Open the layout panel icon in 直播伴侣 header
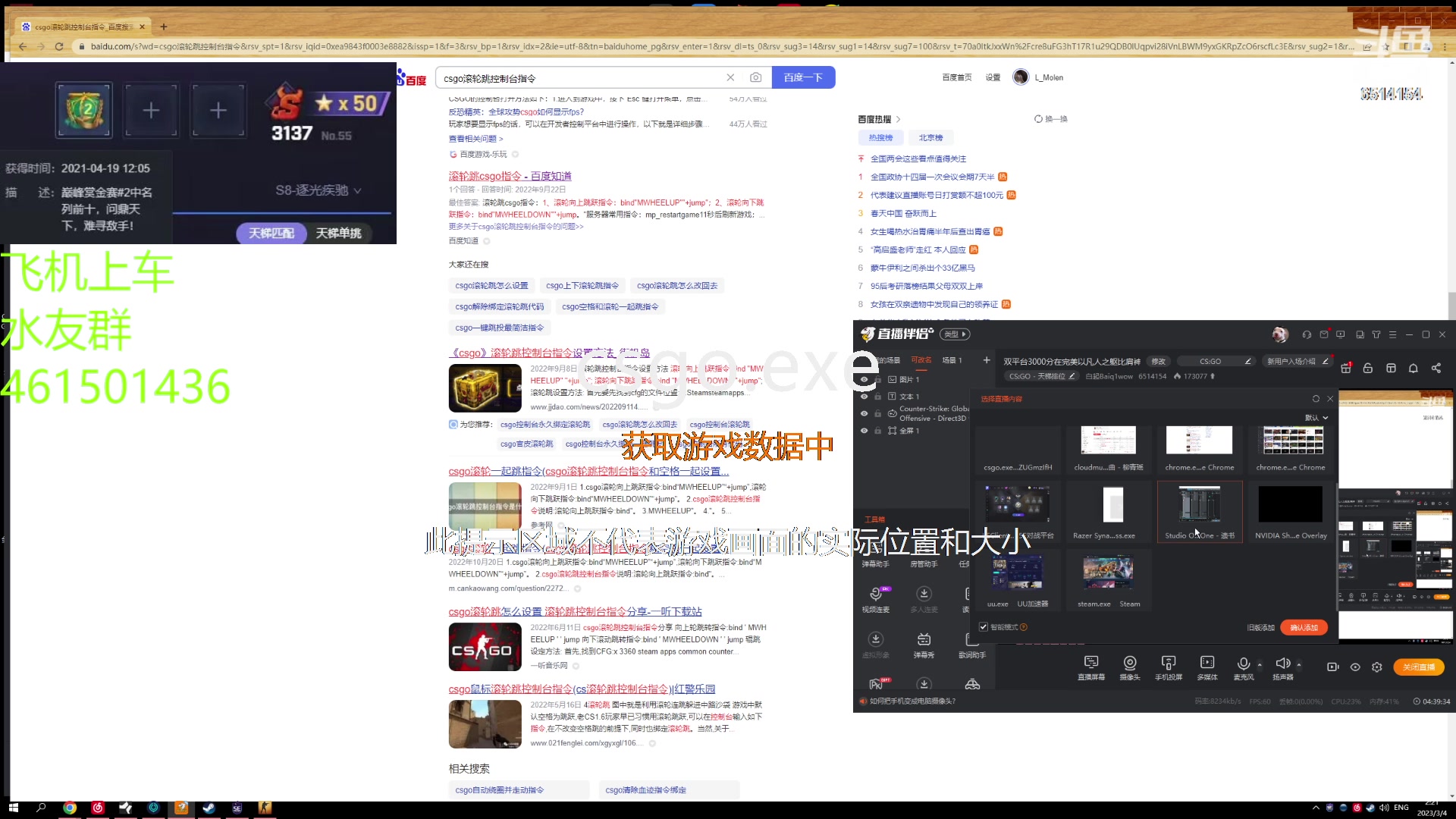The height and width of the screenshot is (819, 1456). pyautogui.click(x=1391, y=368)
